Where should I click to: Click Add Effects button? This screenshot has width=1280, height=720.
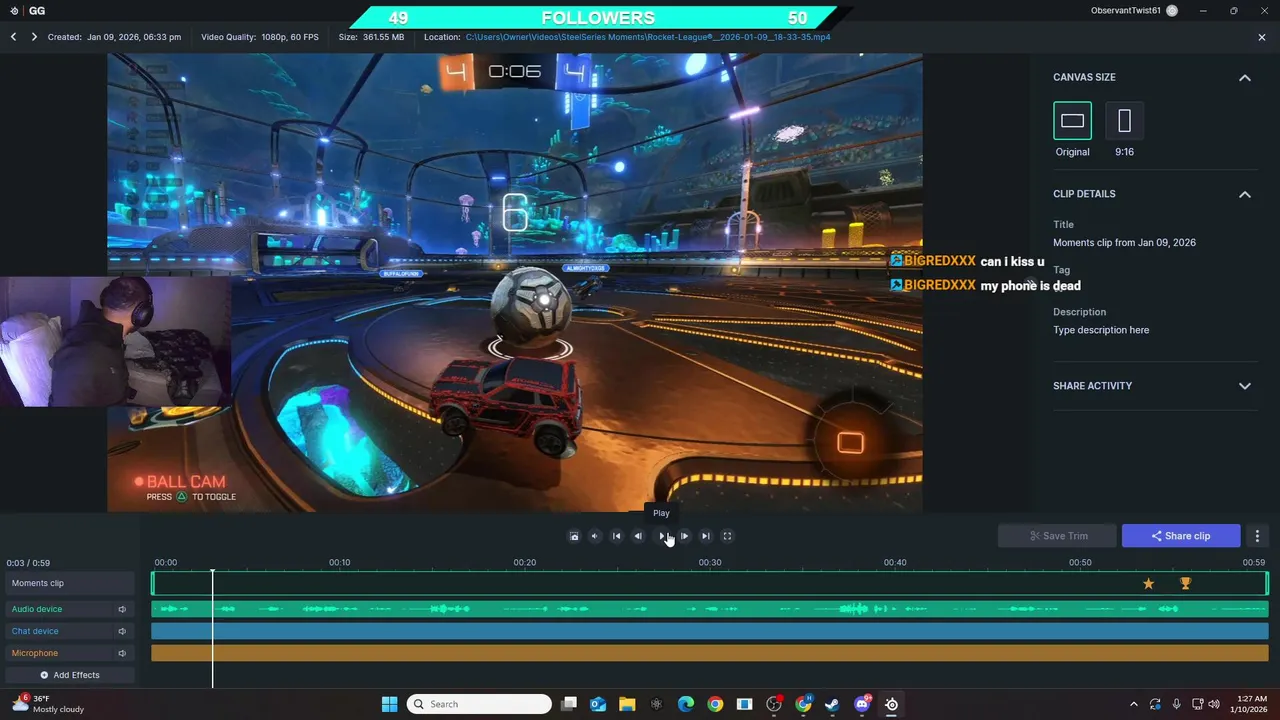coord(70,675)
